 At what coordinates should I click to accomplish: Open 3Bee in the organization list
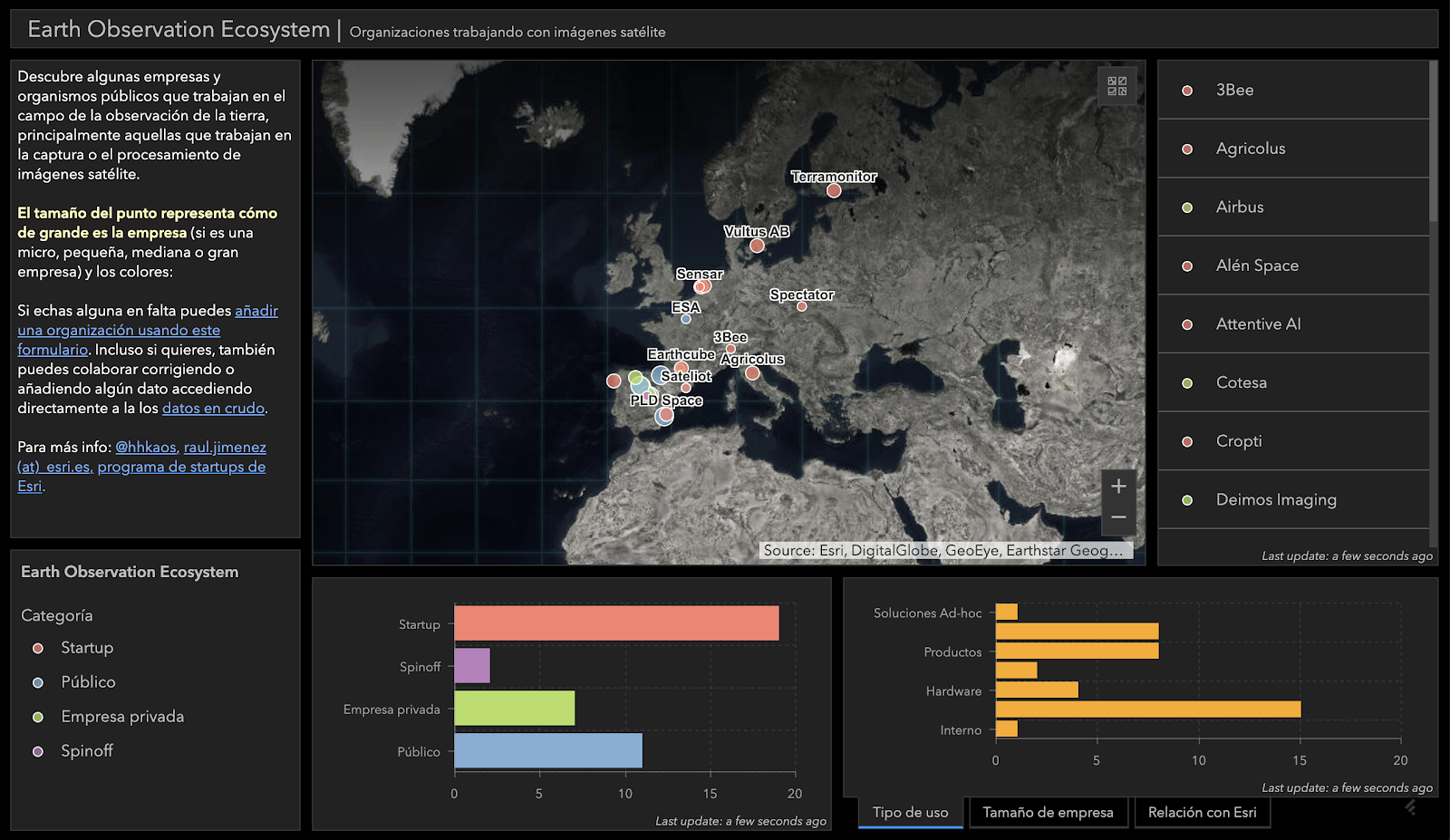pos(1293,90)
